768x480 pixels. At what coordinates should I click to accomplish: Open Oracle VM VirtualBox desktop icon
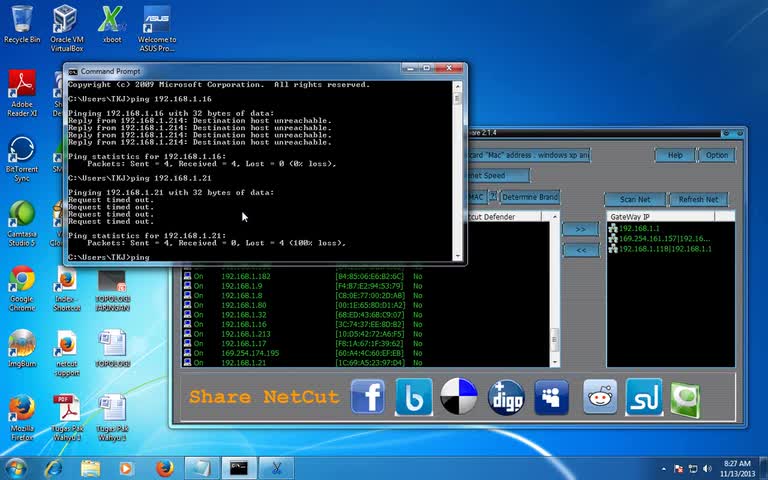[x=67, y=28]
